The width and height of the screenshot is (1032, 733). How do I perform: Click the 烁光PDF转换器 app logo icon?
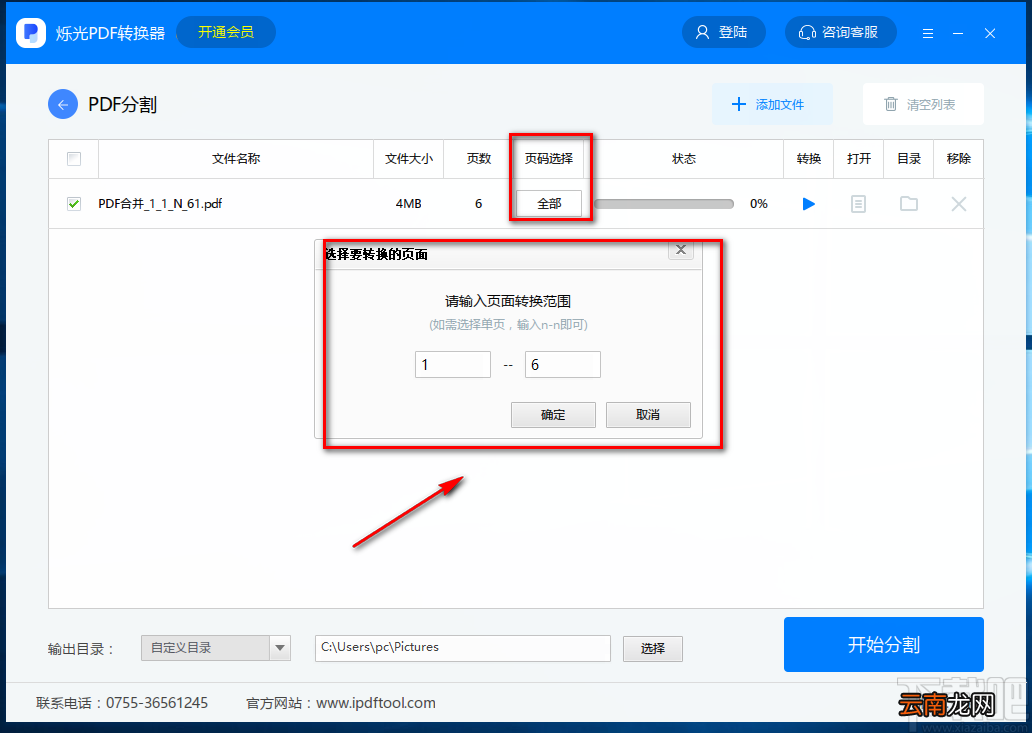click(x=31, y=32)
